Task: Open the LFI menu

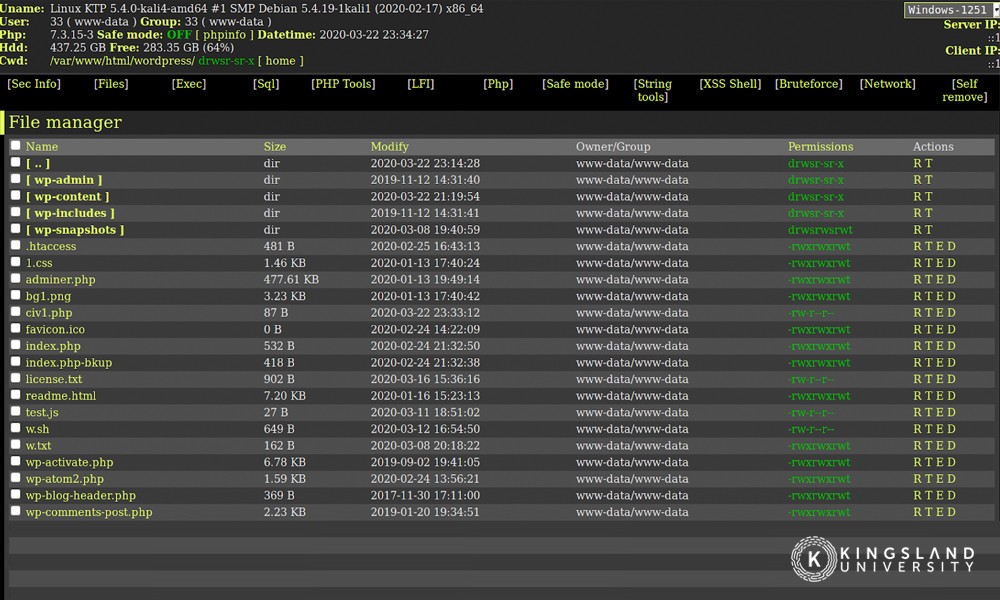Action: (x=421, y=84)
